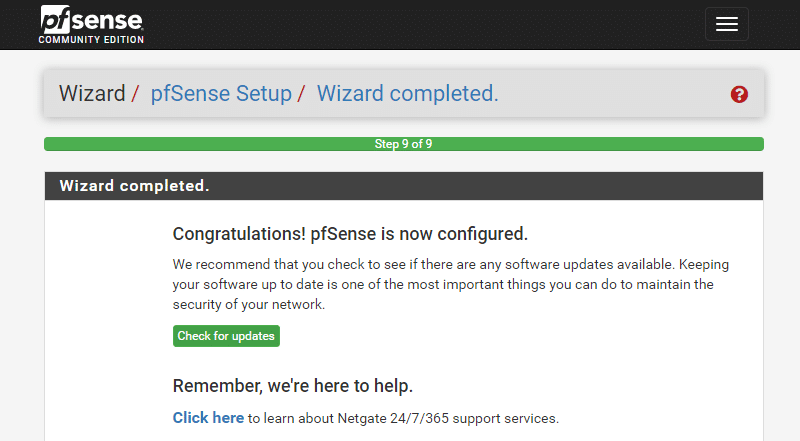Click the Step 9 of 9 label

[404, 144]
